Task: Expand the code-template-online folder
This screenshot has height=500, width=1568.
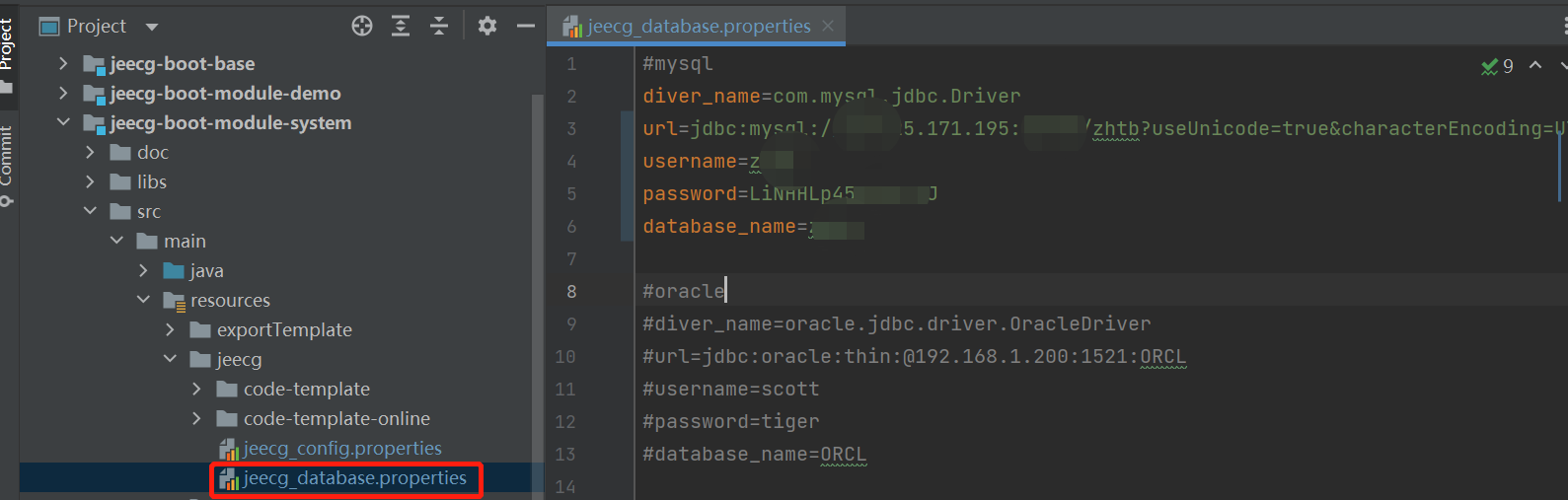Action: pyautogui.click(x=196, y=419)
